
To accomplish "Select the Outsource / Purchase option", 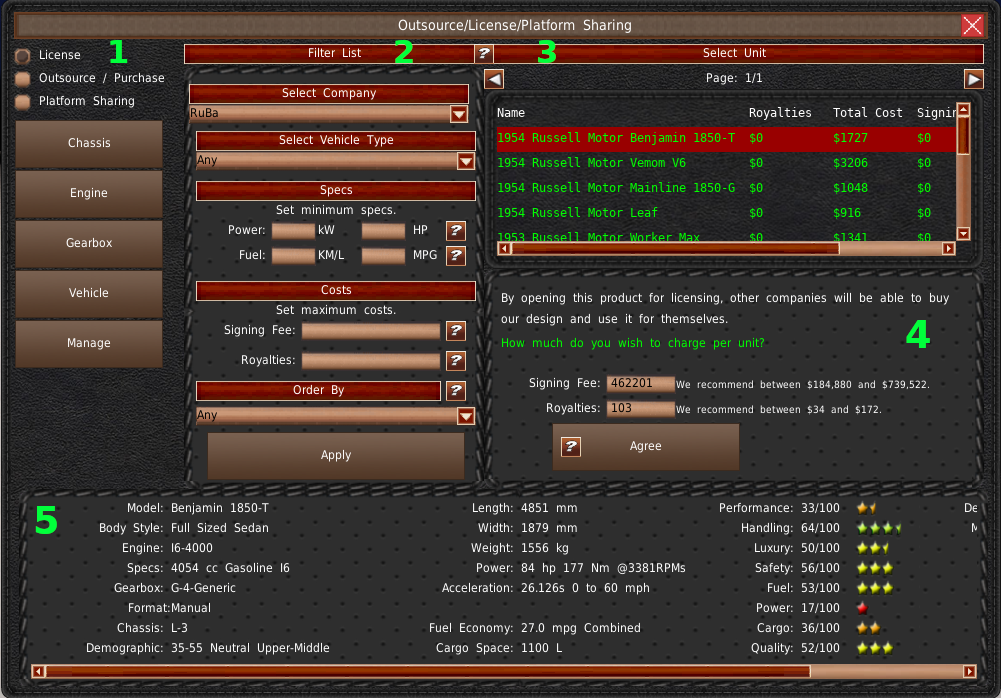I will [x=23, y=78].
